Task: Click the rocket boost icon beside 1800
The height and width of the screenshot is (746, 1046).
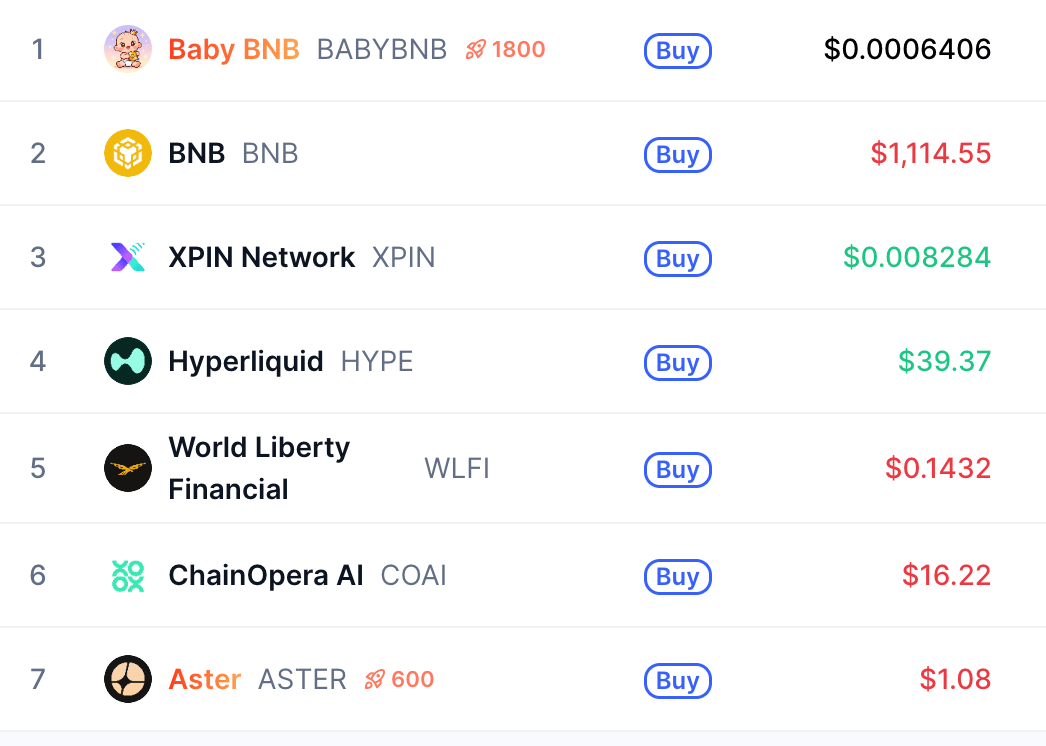Action: [x=476, y=49]
